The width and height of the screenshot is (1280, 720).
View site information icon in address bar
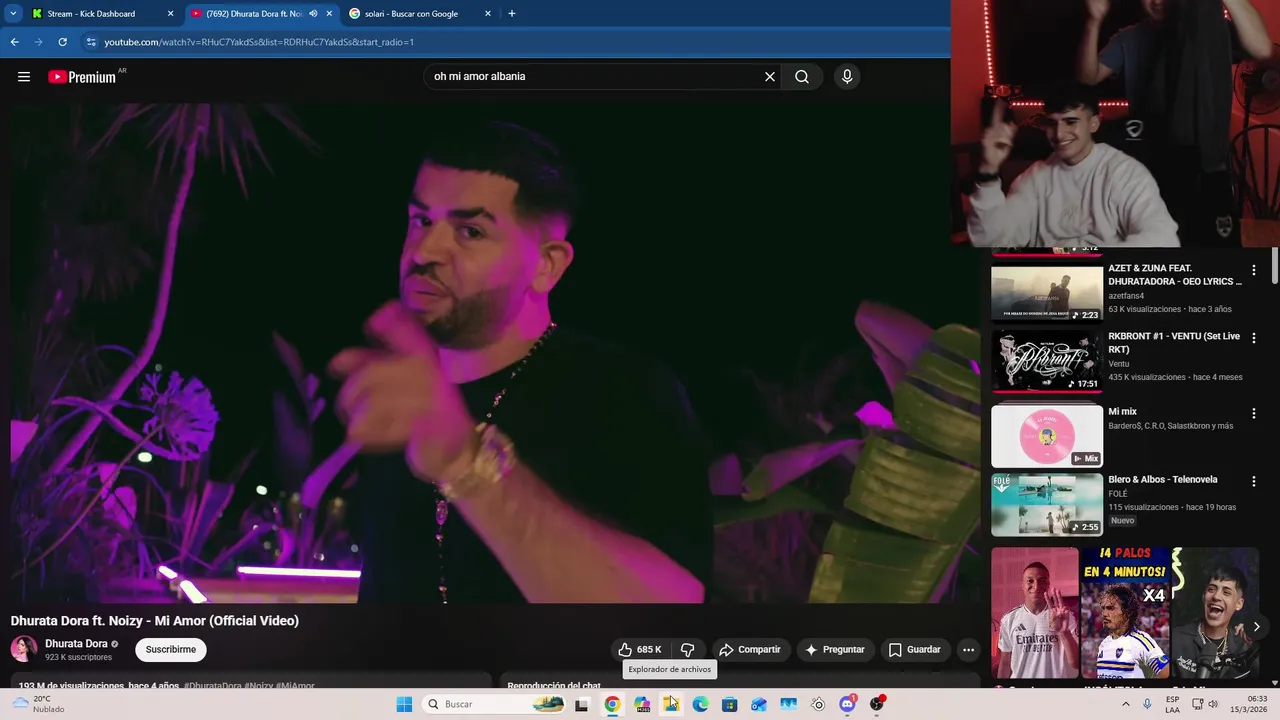coord(91,42)
